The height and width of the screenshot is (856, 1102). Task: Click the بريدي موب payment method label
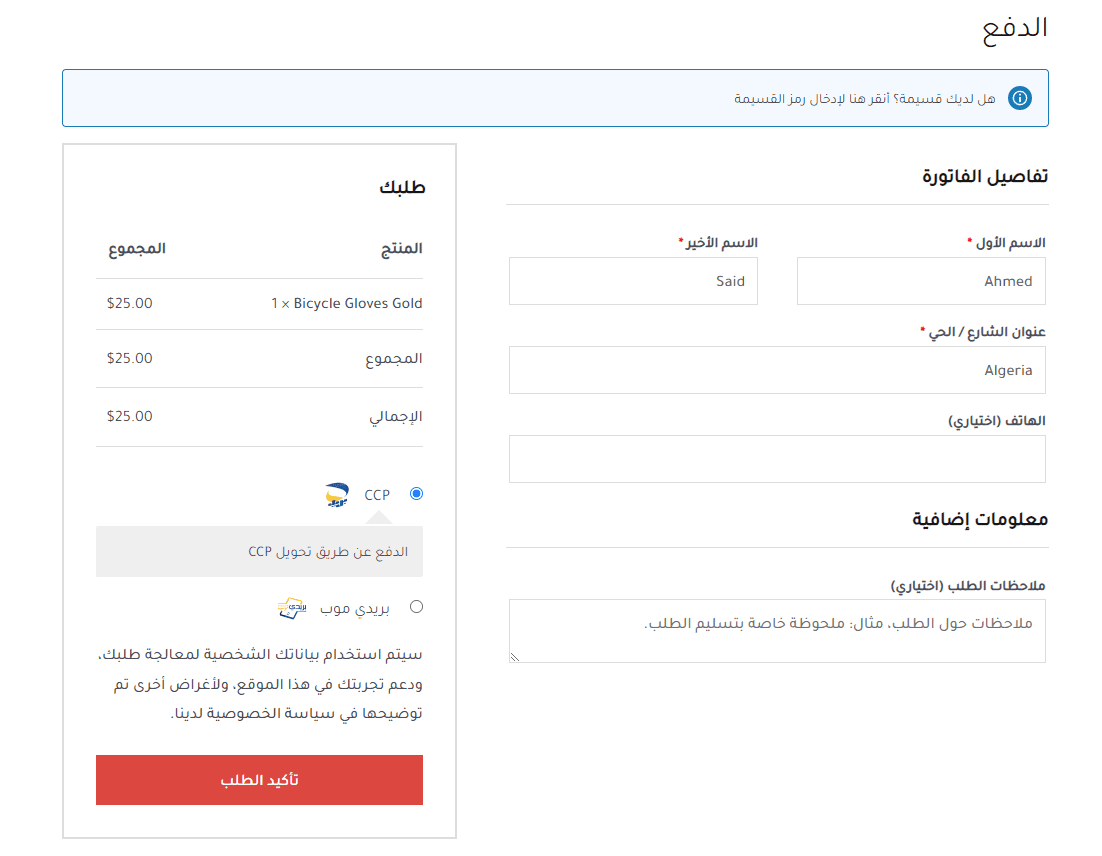click(x=356, y=607)
